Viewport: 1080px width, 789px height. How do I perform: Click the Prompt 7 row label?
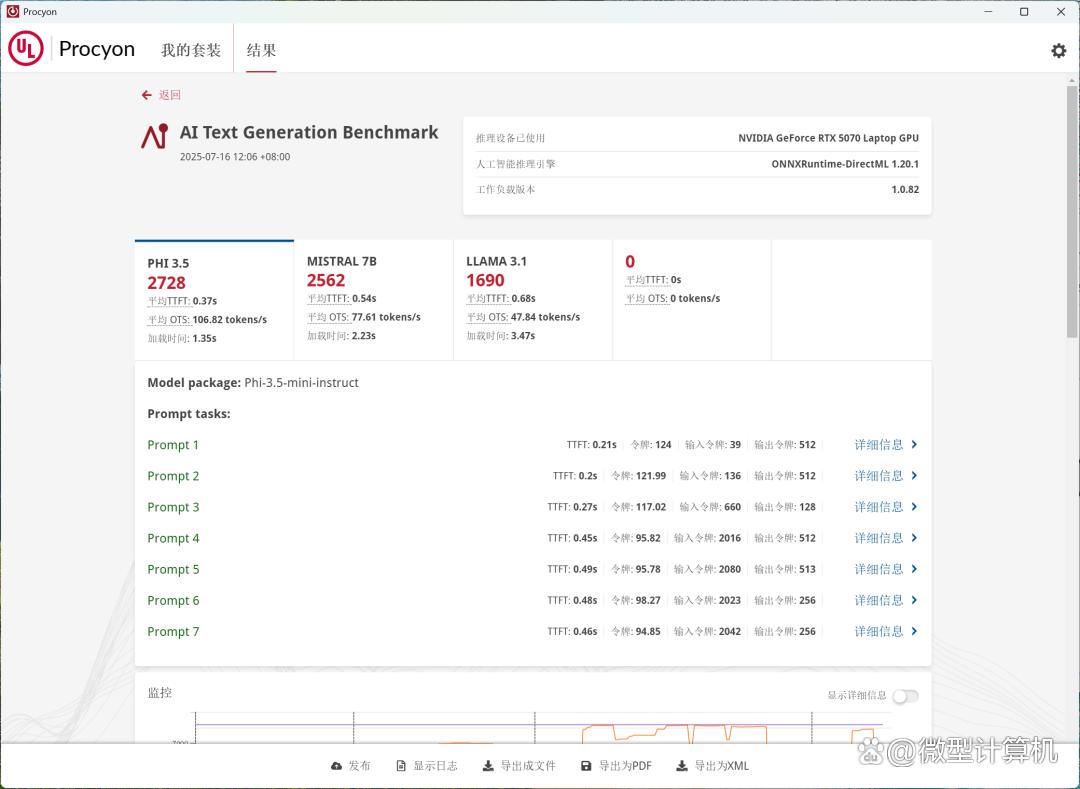(x=173, y=631)
